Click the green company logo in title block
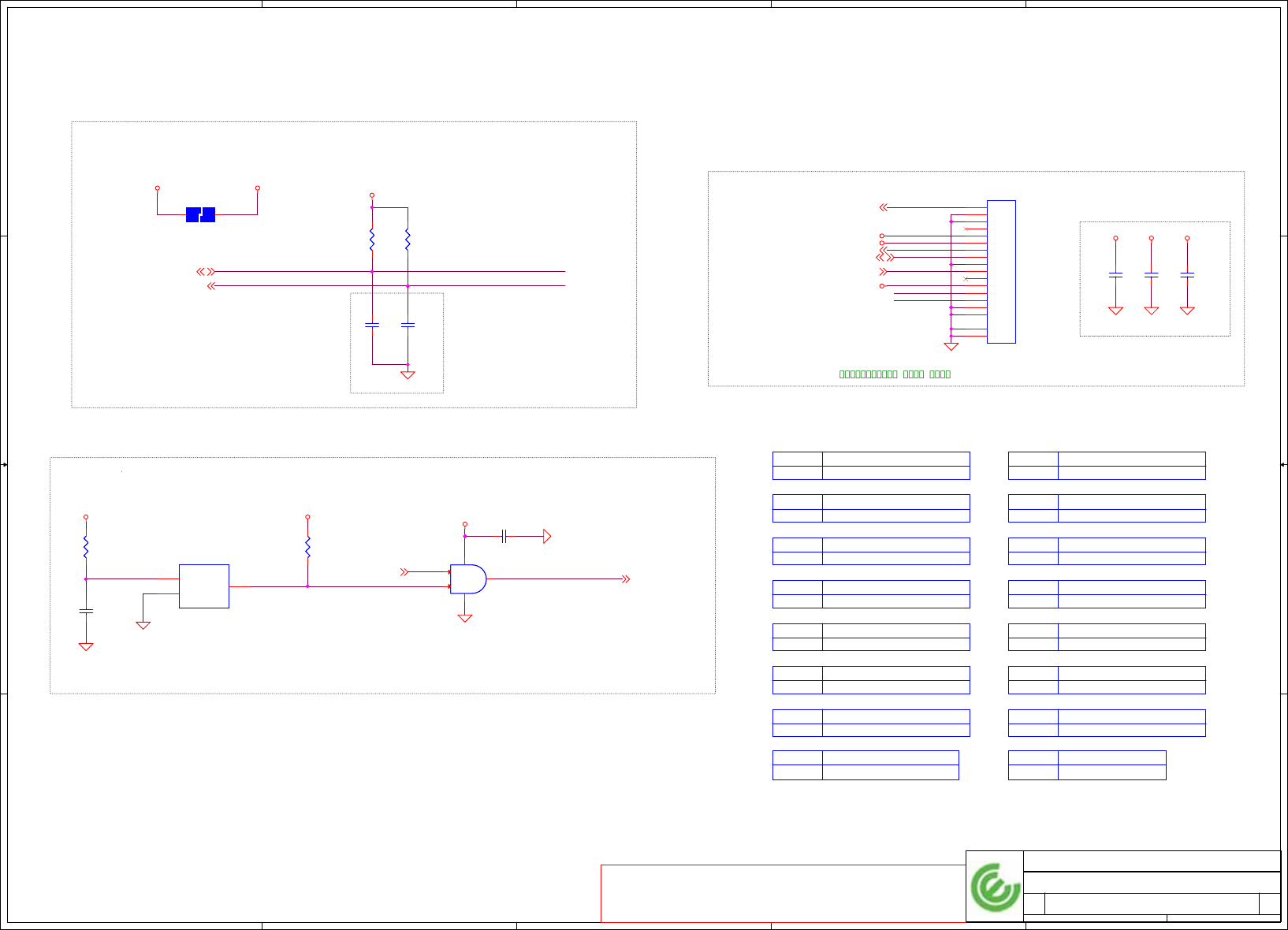Image resolution: width=1288 pixels, height=930 pixels. 995,887
